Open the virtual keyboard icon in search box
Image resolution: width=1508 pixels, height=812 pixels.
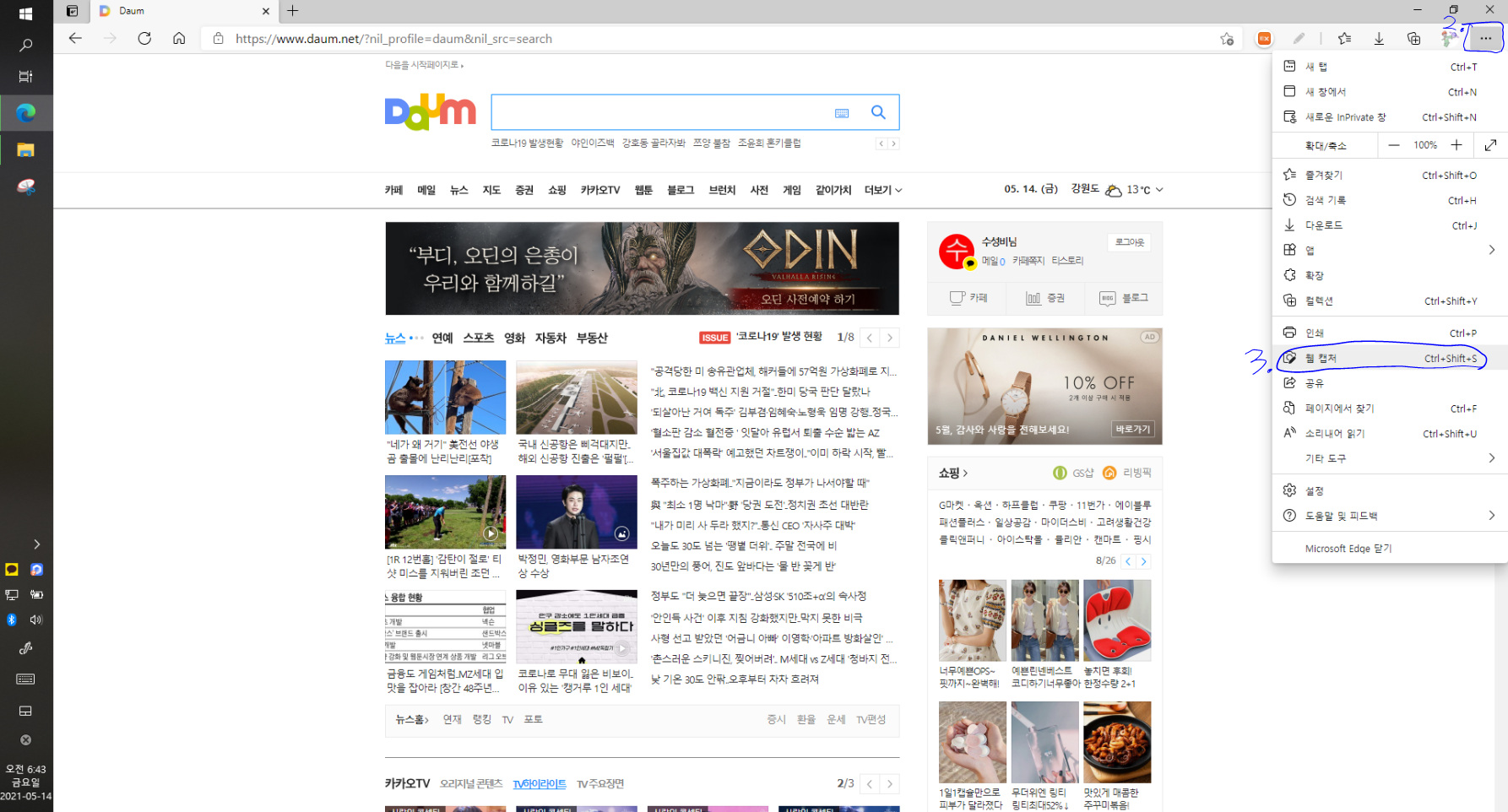pos(842,113)
